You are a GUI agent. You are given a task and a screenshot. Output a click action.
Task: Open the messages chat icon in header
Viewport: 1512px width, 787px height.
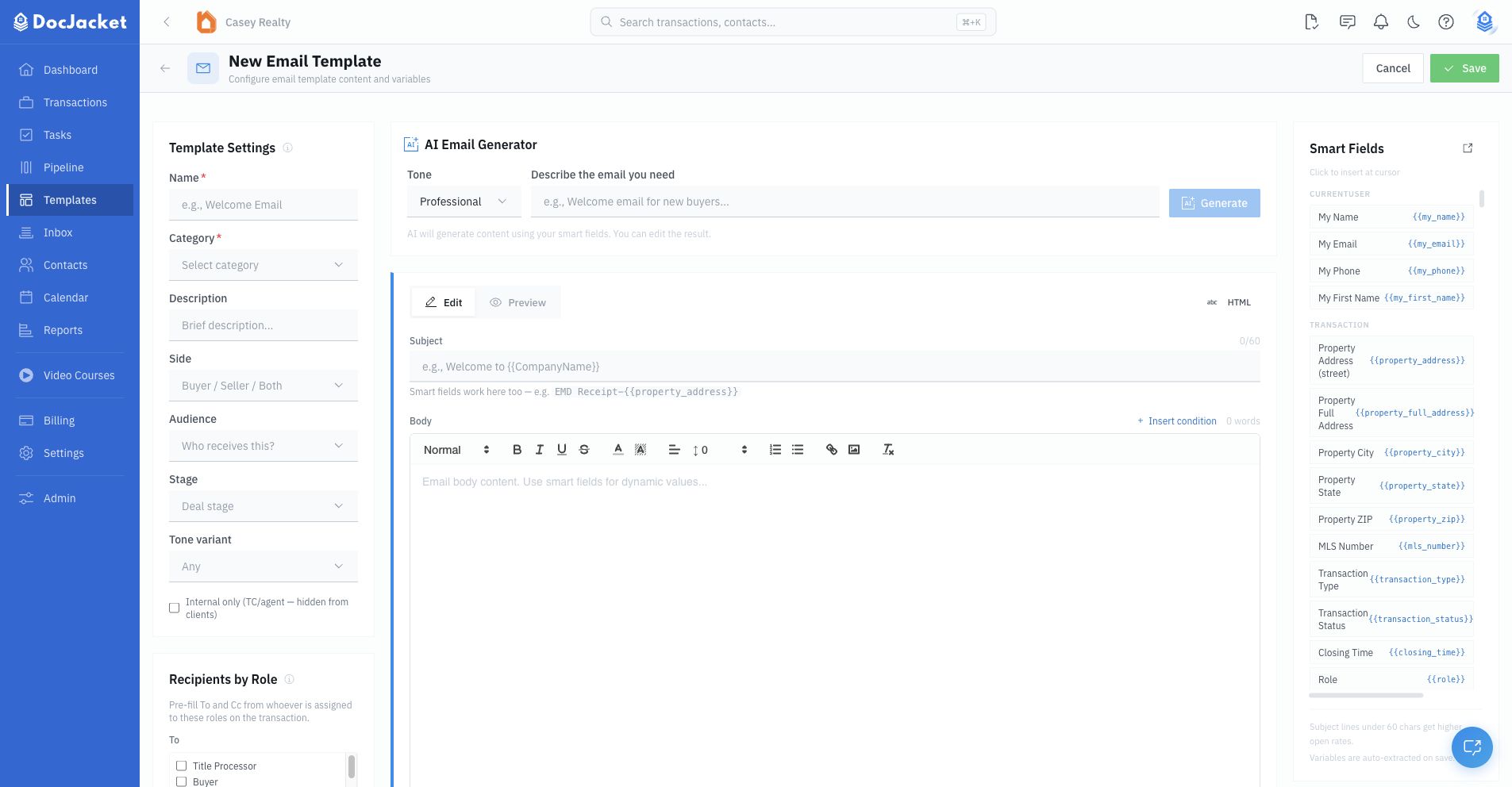1347,22
